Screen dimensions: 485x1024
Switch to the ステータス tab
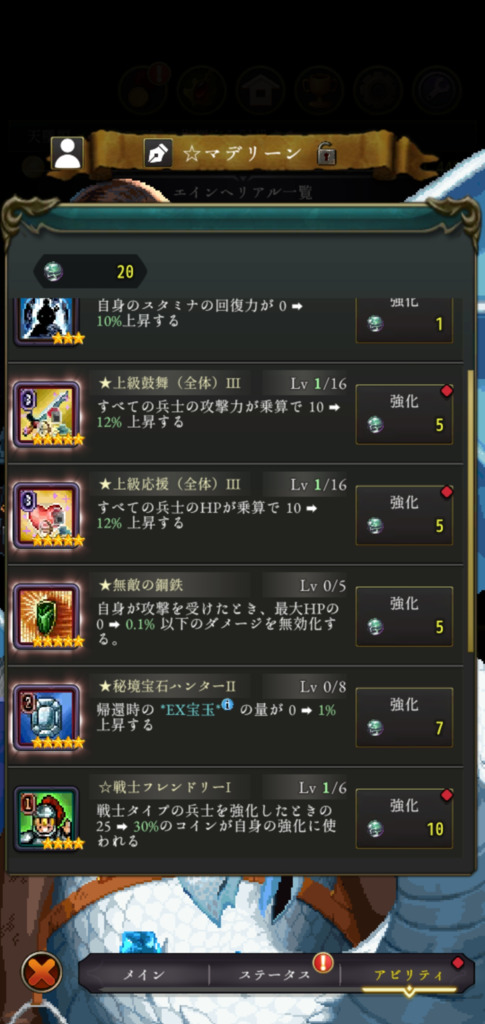[x=274, y=975]
